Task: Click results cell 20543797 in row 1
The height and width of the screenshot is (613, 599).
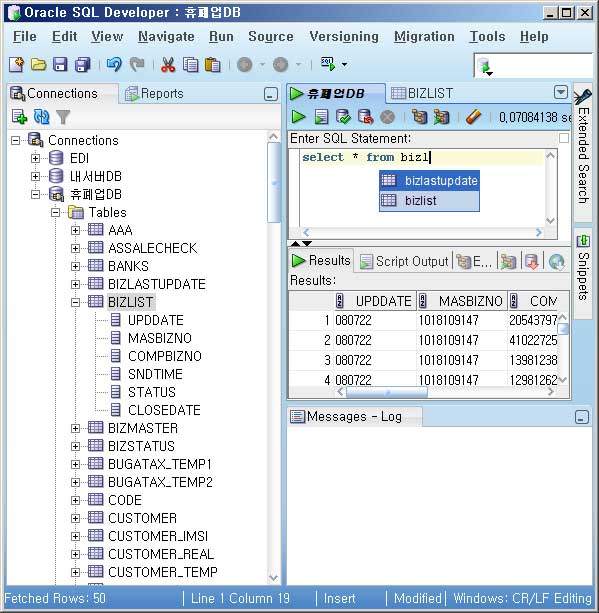Action: [533, 320]
